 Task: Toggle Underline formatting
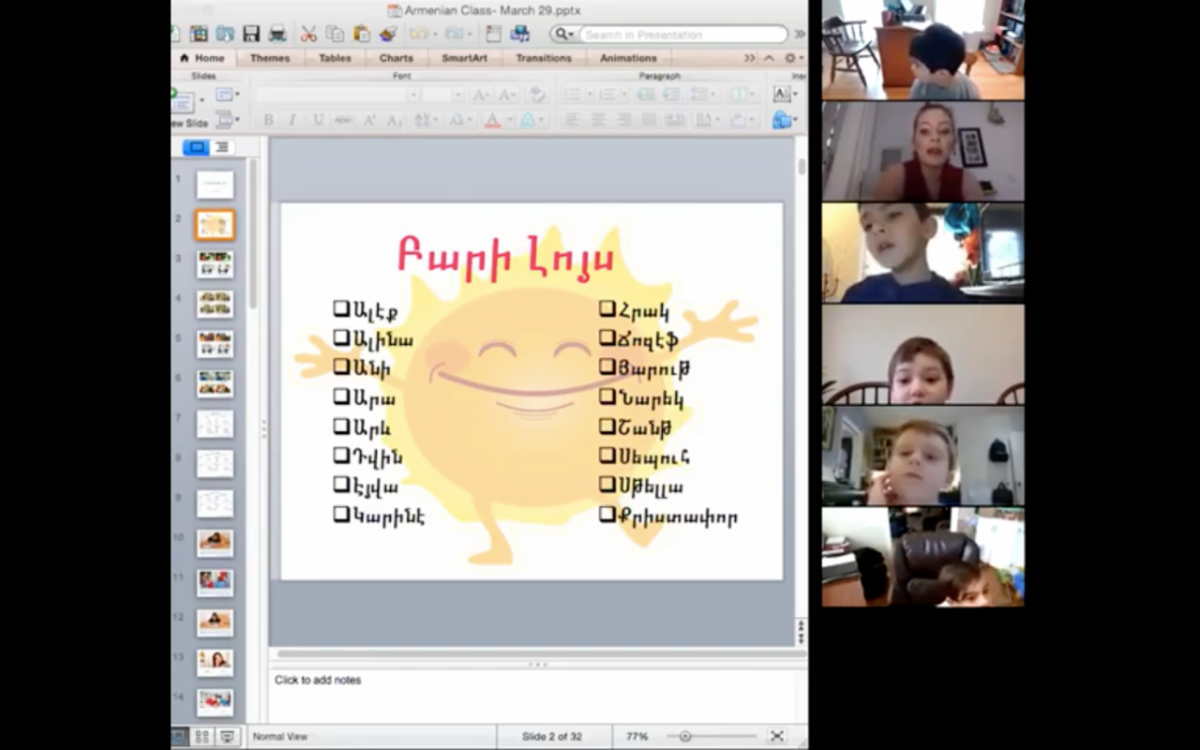coord(318,120)
